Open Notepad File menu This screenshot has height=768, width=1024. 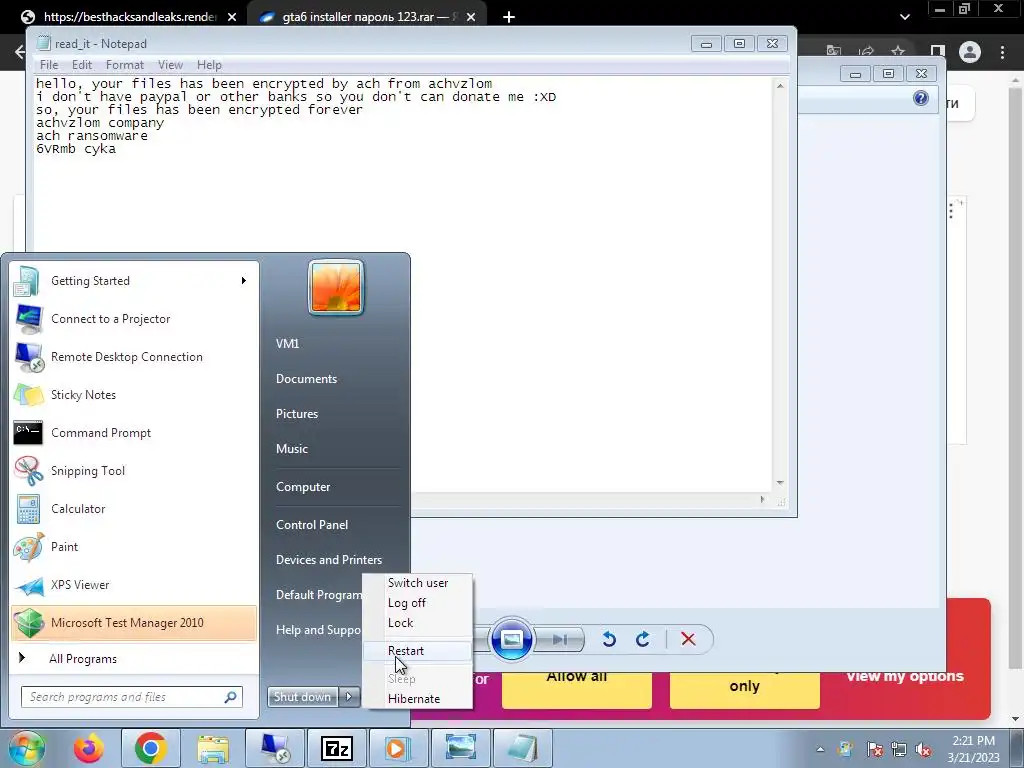click(49, 65)
